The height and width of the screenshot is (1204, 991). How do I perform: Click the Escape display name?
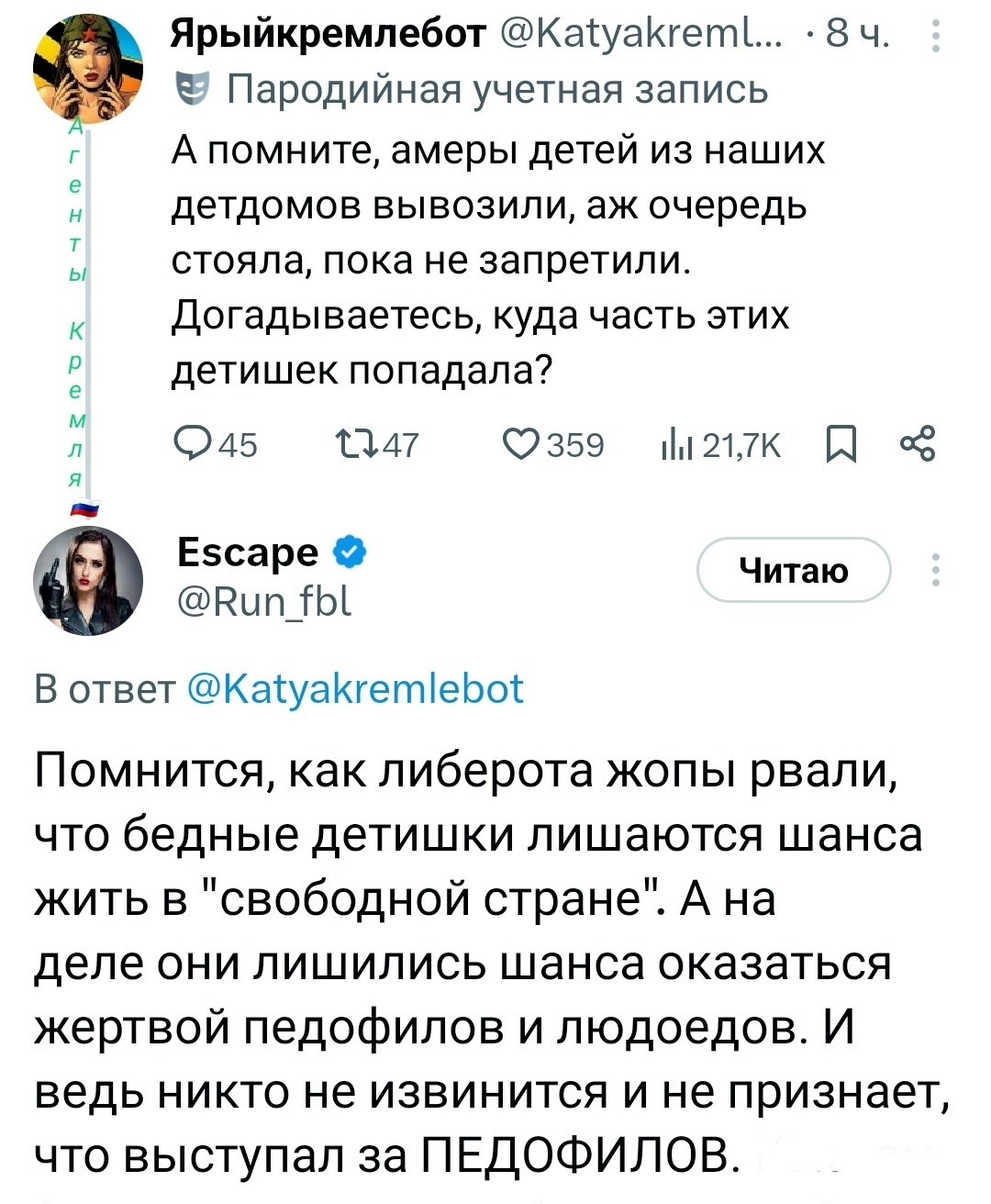247,552
